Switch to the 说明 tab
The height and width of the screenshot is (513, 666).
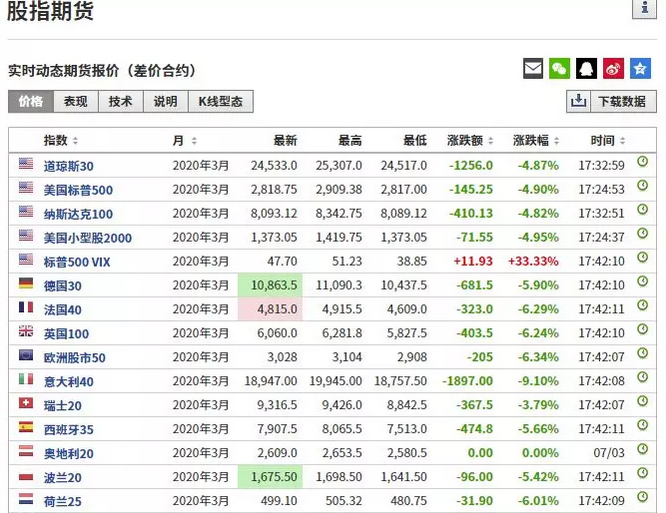(x=166, y=101)
